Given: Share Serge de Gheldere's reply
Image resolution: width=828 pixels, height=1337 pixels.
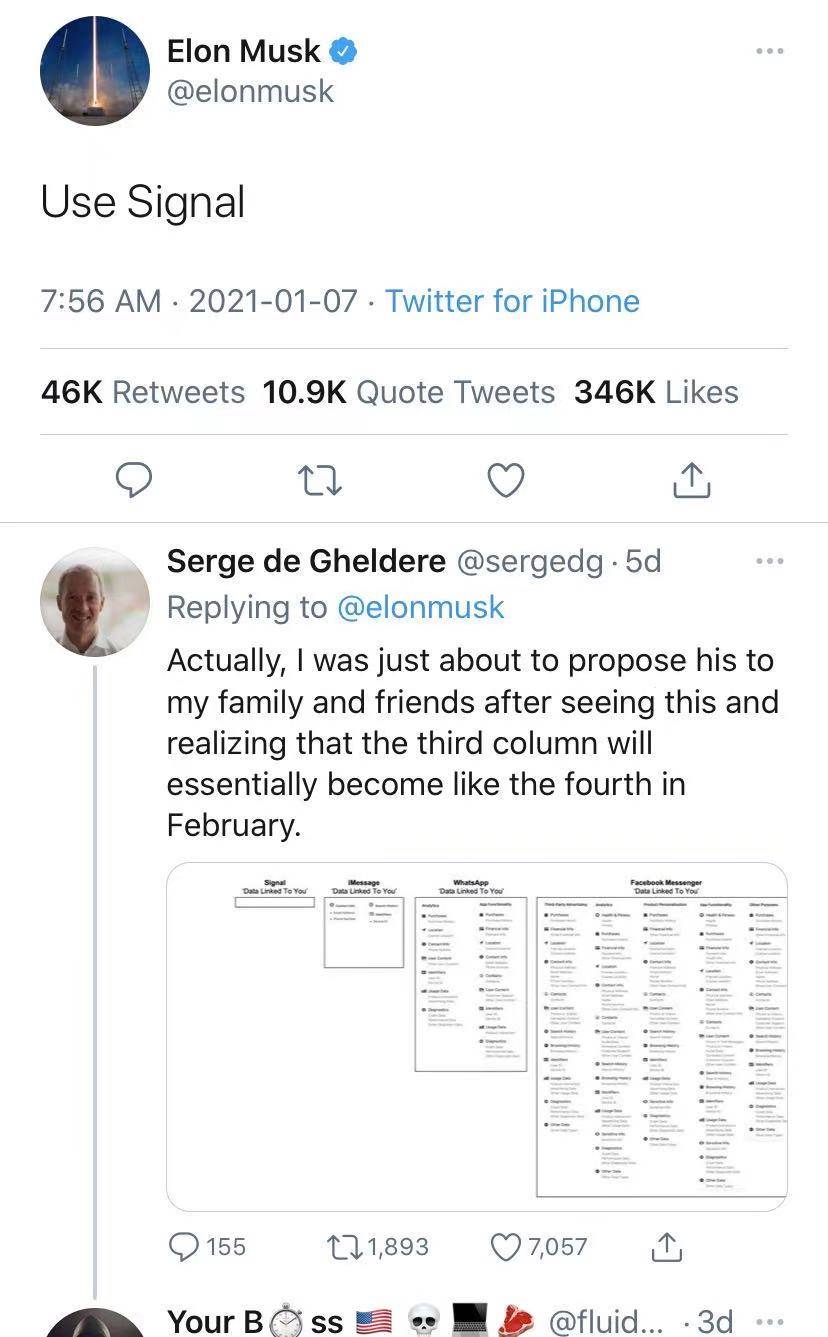Looking at the screenshot, I should (x=666, y=1246).
